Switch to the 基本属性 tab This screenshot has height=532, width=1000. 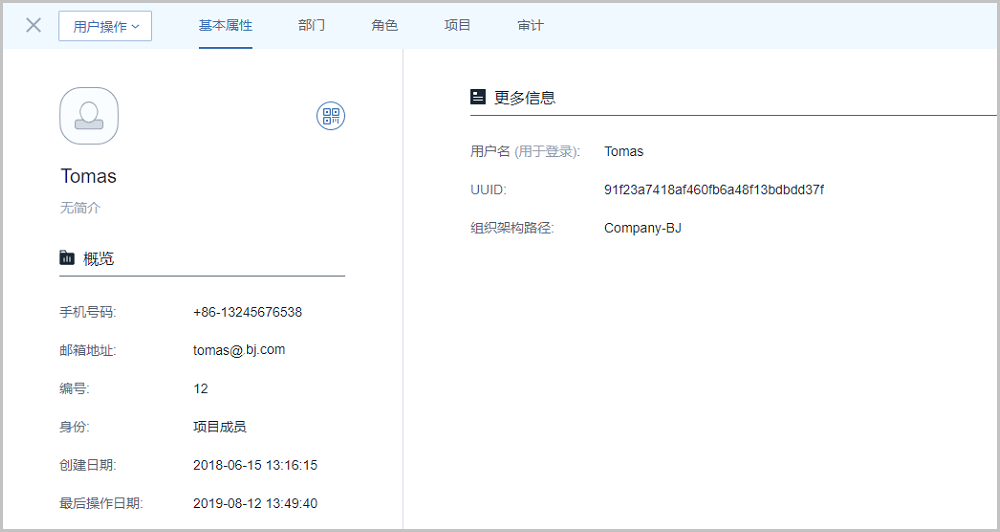[x=225, y=25]
